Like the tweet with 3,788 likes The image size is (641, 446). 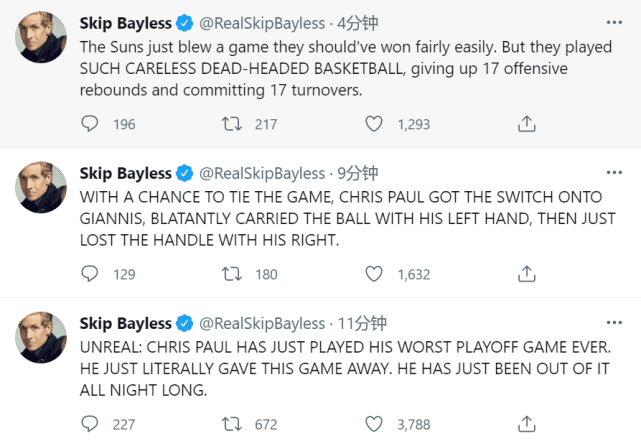(374, 424)
